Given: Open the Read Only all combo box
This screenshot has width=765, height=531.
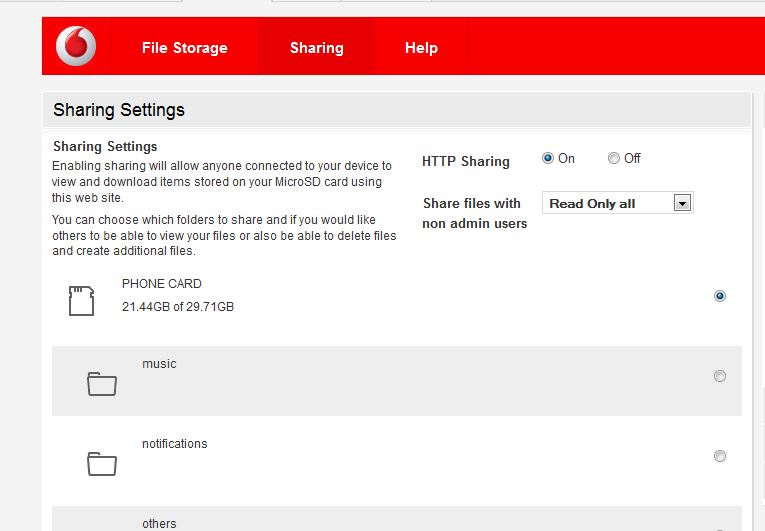Looking at the screenshot, I should click(618, 203).
